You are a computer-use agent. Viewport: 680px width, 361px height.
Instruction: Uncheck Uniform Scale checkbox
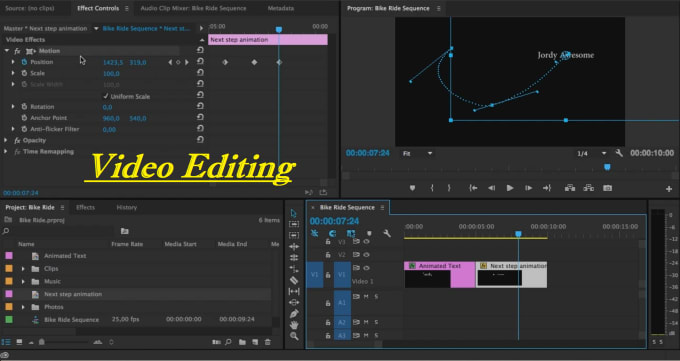pyautogui.click(x=106, y=96)
